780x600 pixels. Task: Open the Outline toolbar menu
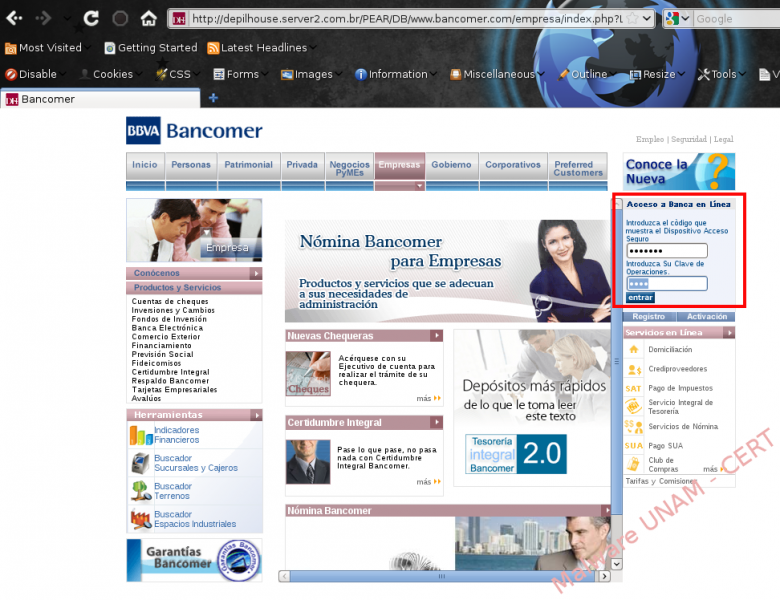pos(586,74)
